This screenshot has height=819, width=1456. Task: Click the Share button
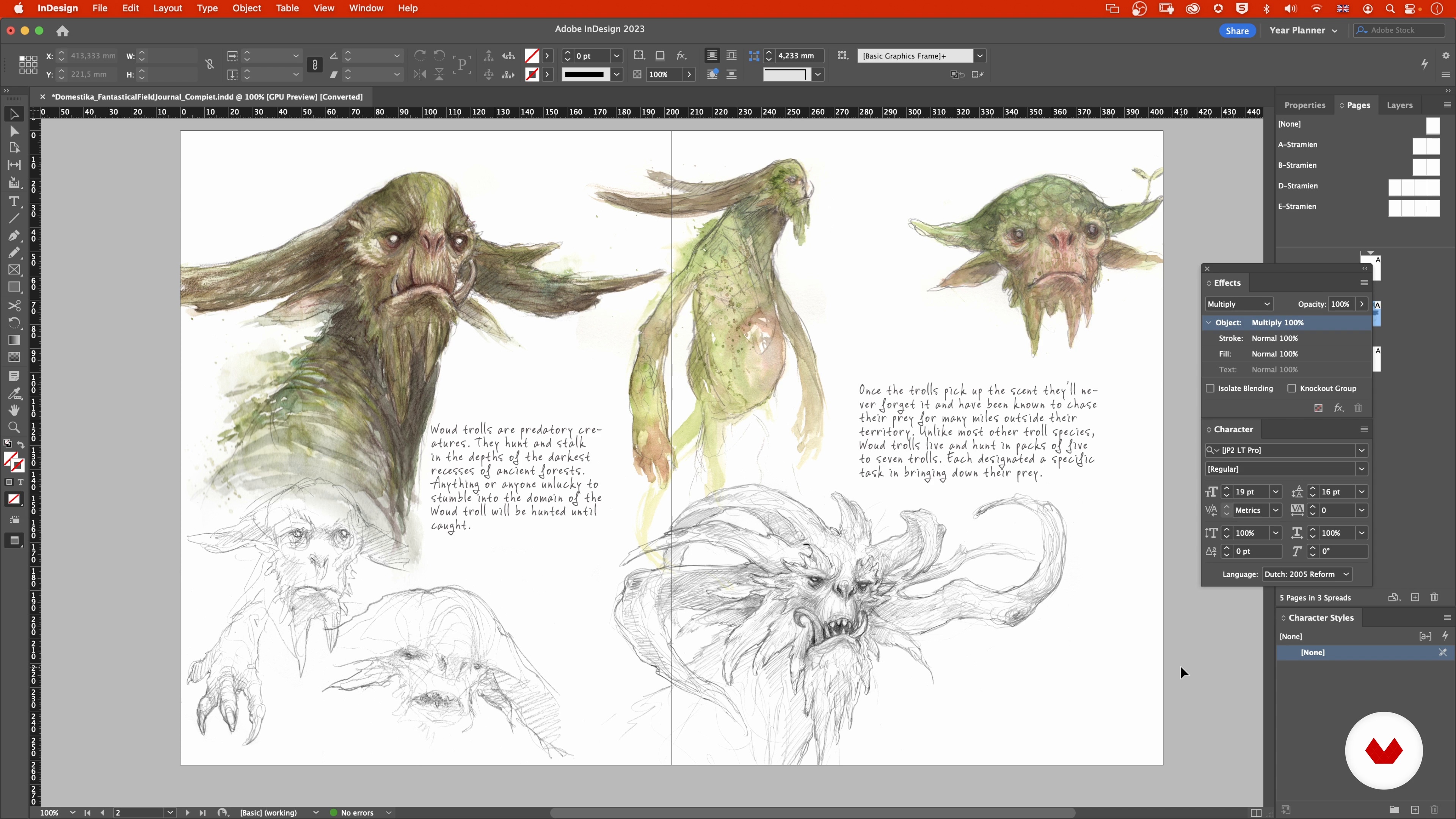[1237, 30]
